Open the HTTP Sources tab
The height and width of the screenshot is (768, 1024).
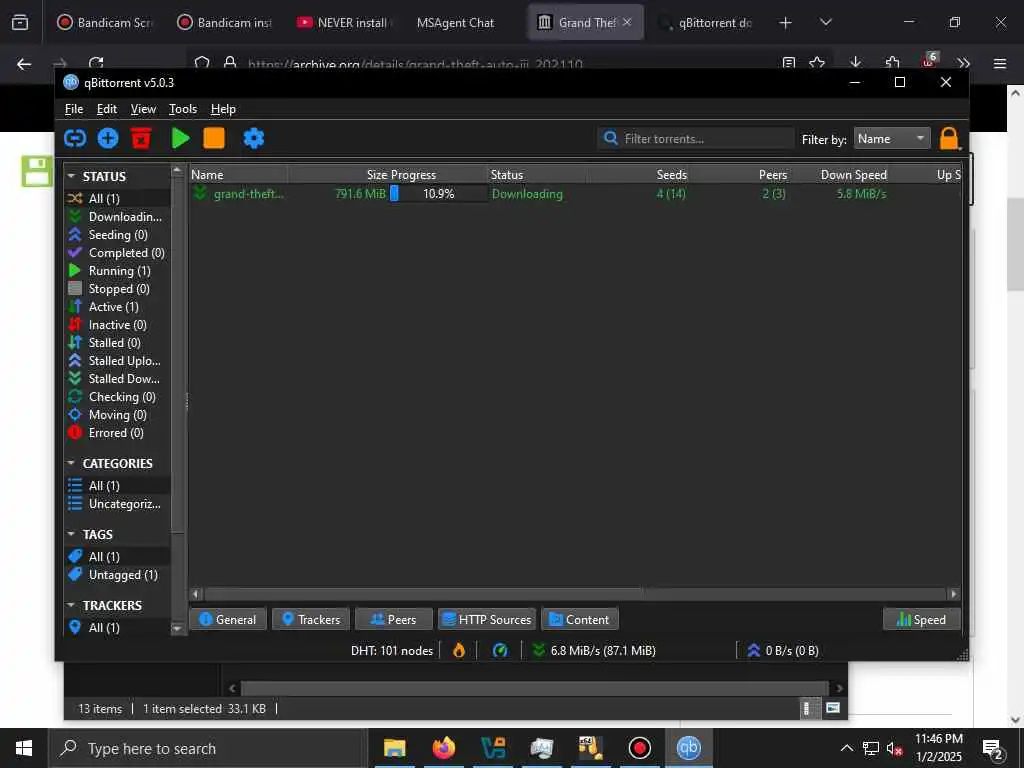[x=487, y=619]
